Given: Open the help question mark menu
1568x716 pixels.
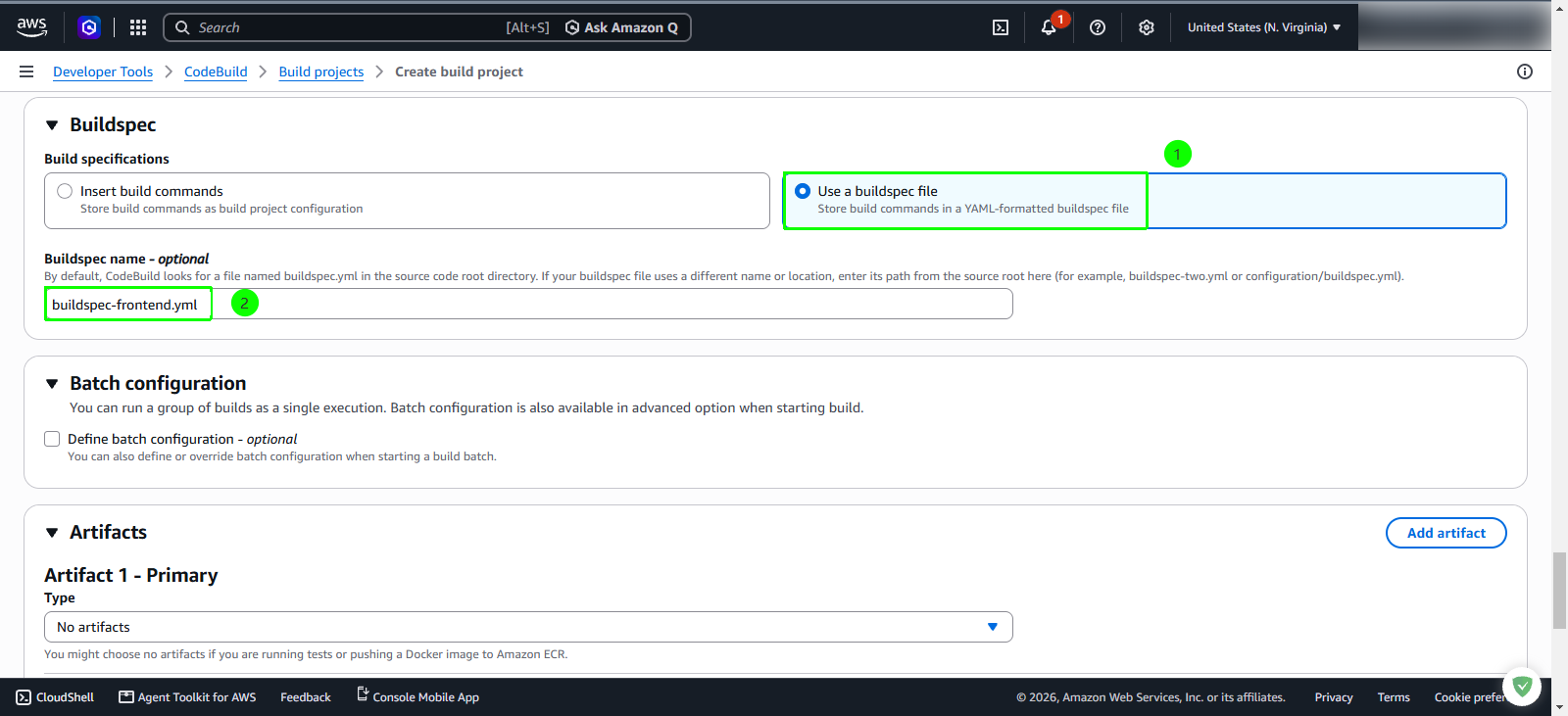Looking at the screenshot, I should tap(1098, 27).
